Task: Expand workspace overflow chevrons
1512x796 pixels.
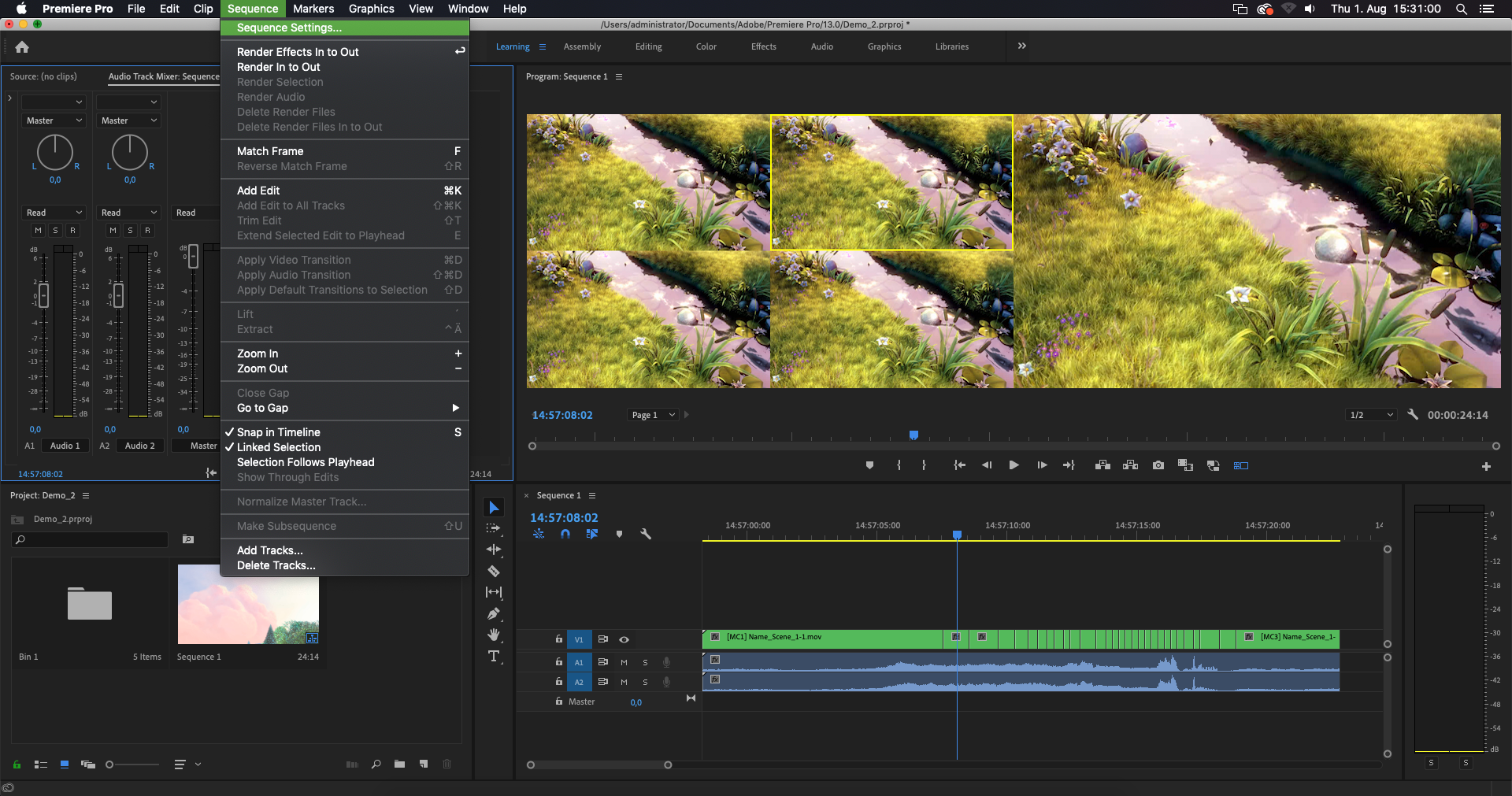Action: (1021, 46)
